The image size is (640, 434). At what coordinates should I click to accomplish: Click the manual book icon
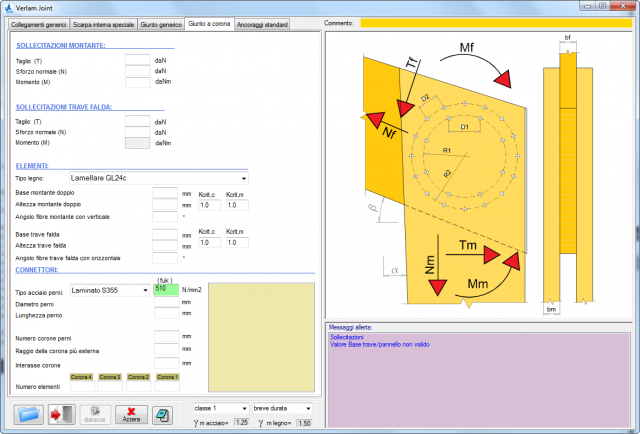click(161, 413)
